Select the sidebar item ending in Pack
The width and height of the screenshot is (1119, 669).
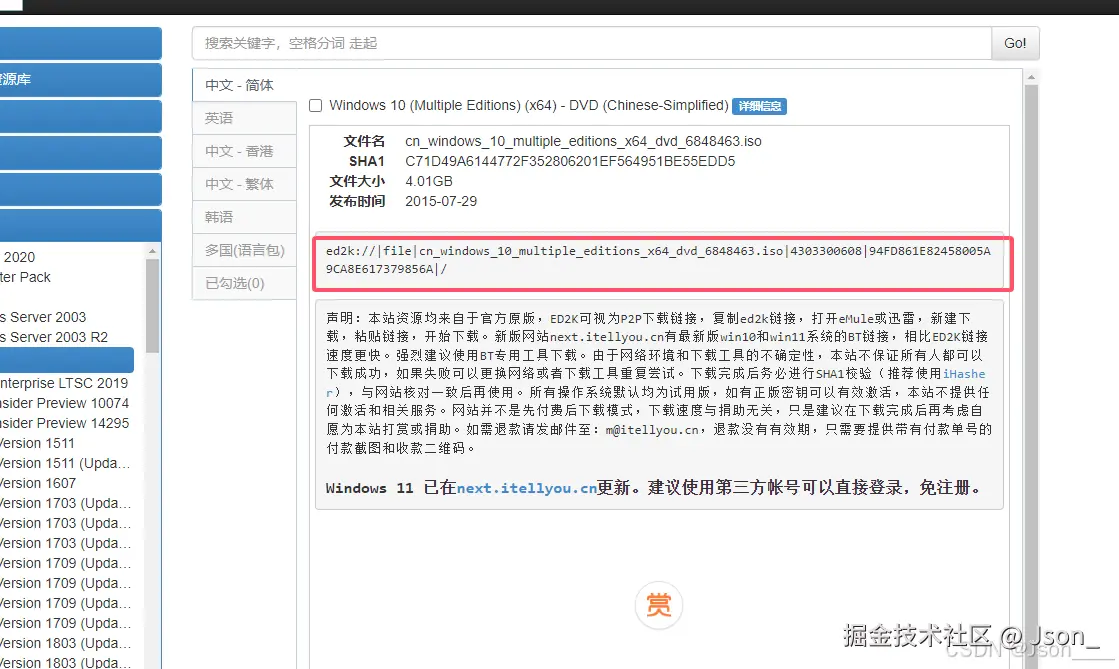click(x=26, y=277)
